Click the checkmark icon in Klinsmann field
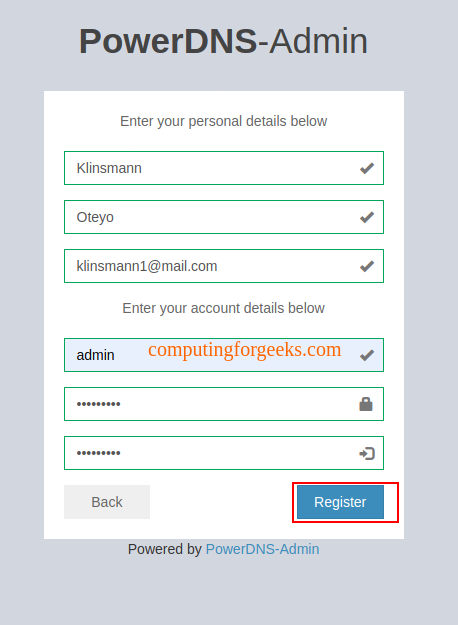 point(367,168)
